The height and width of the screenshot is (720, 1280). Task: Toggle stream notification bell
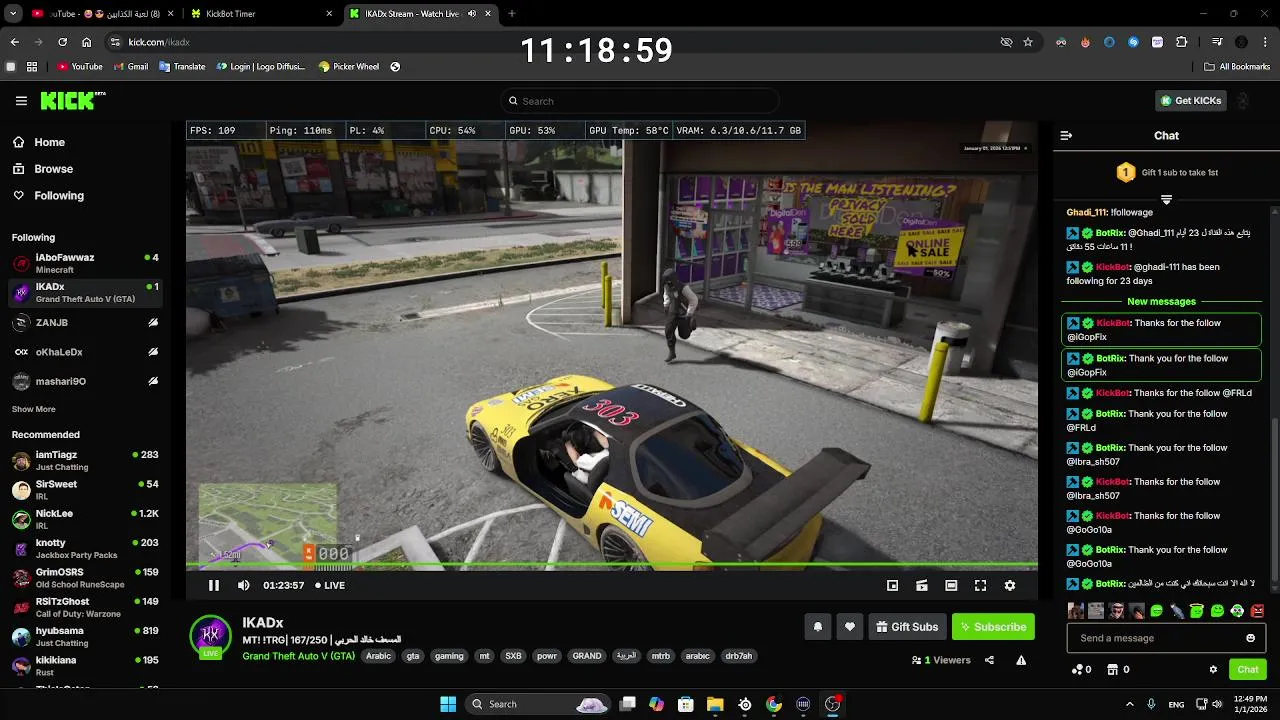coord(818,627)
